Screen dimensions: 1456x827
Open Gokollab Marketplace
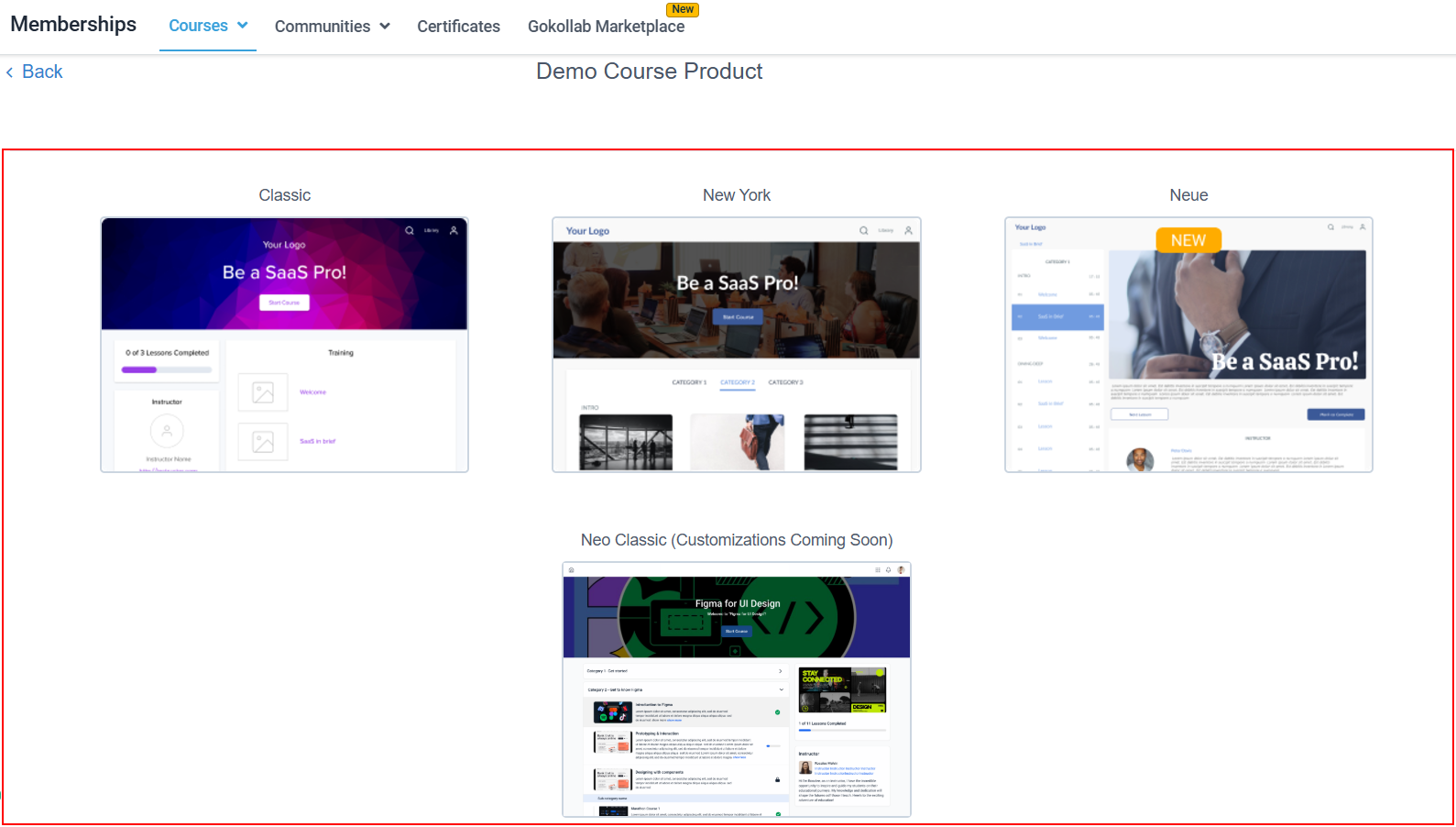coord(606,27)
